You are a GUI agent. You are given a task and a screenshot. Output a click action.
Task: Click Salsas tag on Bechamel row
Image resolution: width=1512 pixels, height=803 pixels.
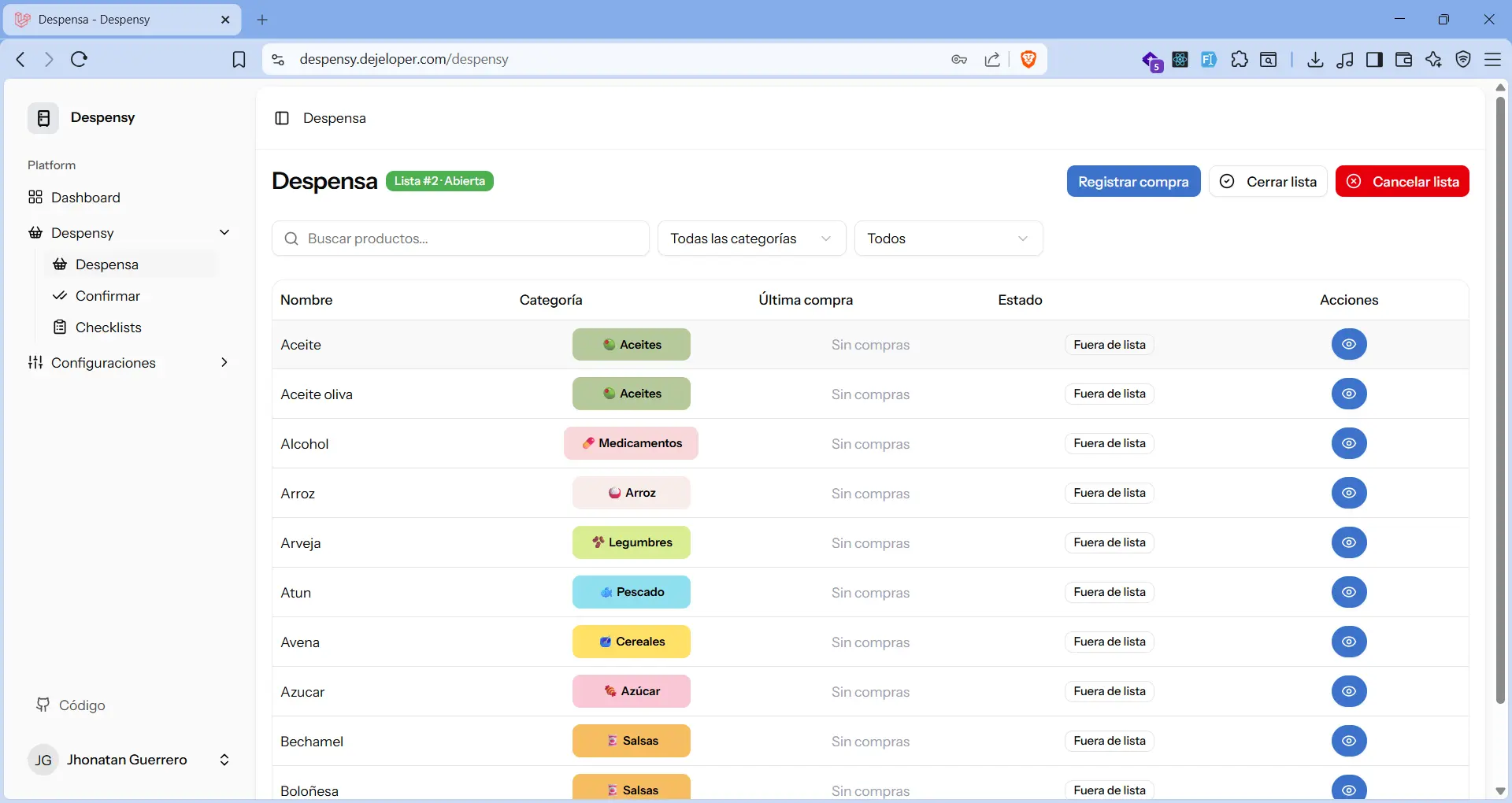pos(632,741)
